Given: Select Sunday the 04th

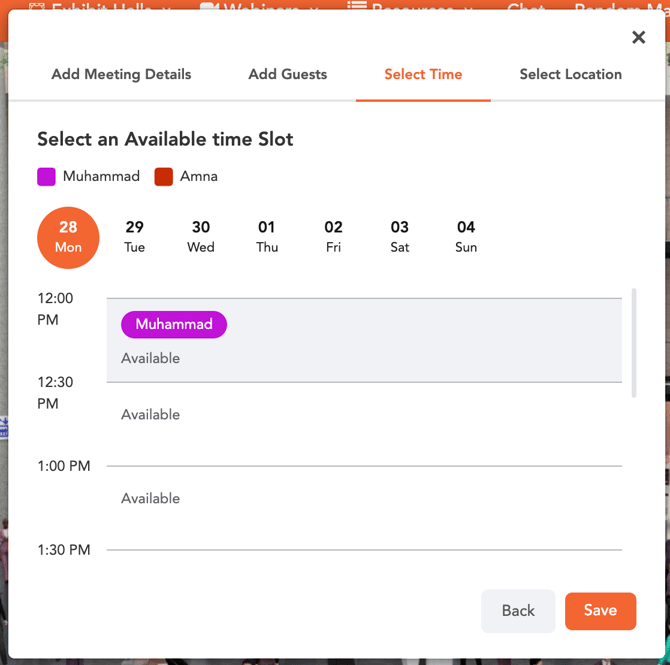Looking at the screenshot, I should coord(466,237).
